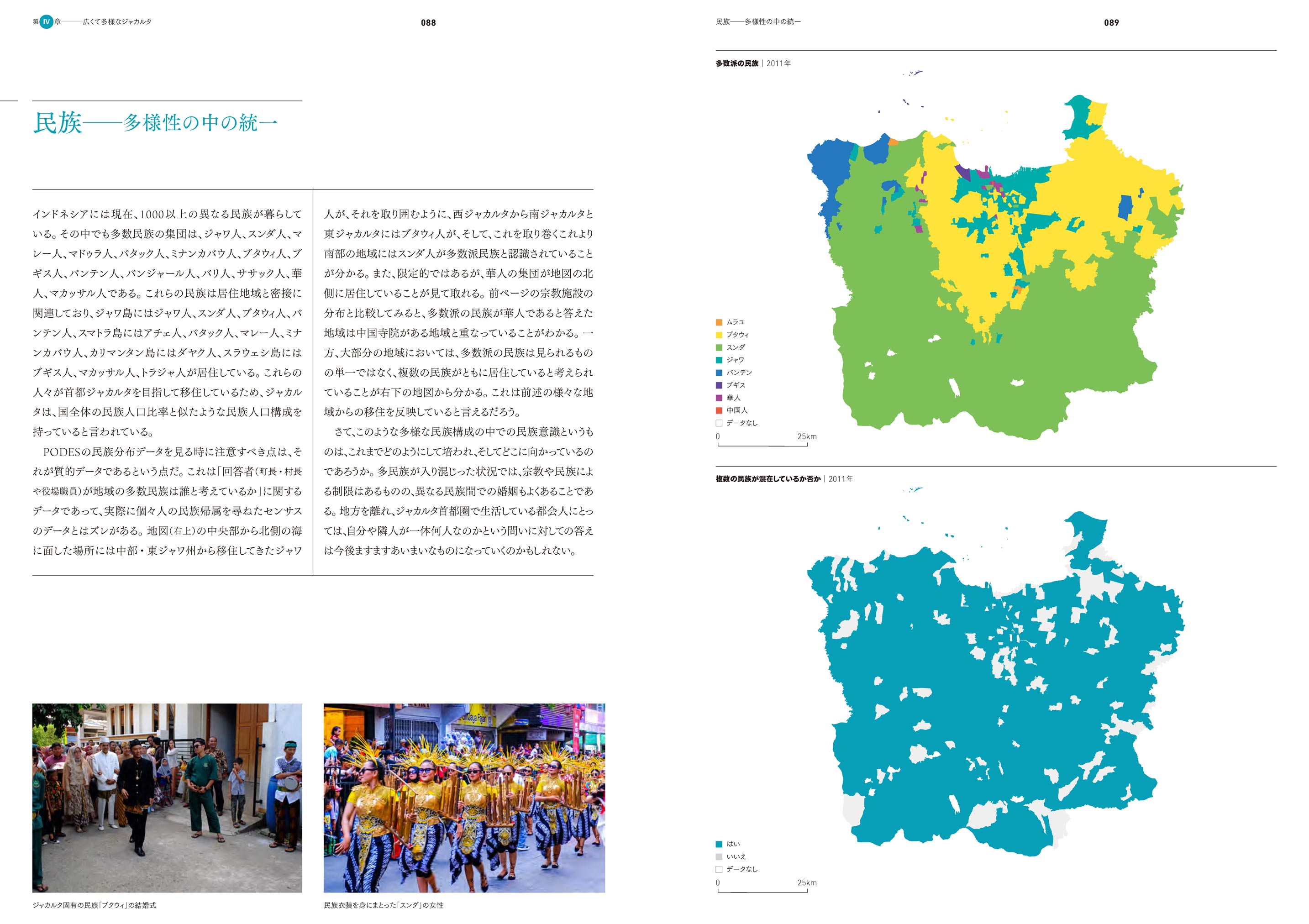The width and height of the screenshot is (1309, 924).
Task: Click the grey いいえ legend swatch
Action: coord(719,857)
